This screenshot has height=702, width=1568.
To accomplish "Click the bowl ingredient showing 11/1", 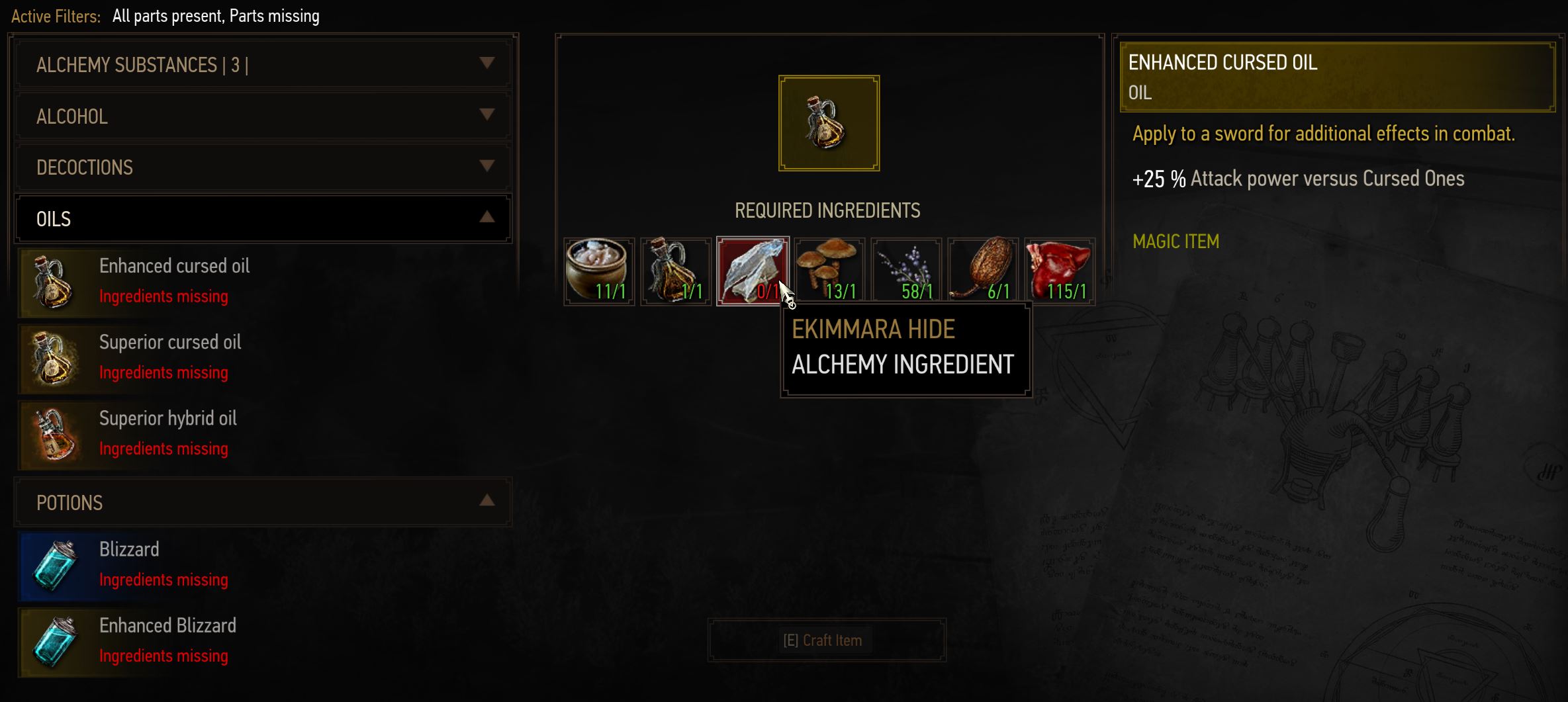I will pos(599,271).
